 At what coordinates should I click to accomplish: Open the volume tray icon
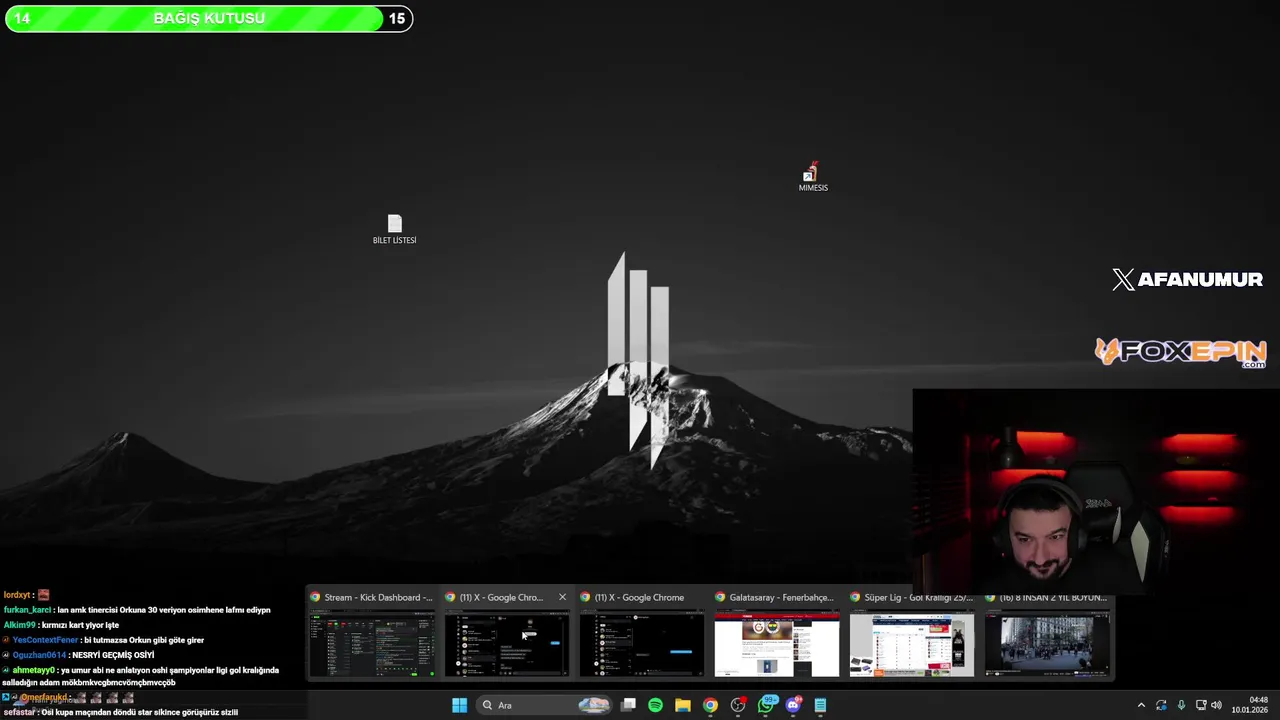click(x=1216, y=705)
